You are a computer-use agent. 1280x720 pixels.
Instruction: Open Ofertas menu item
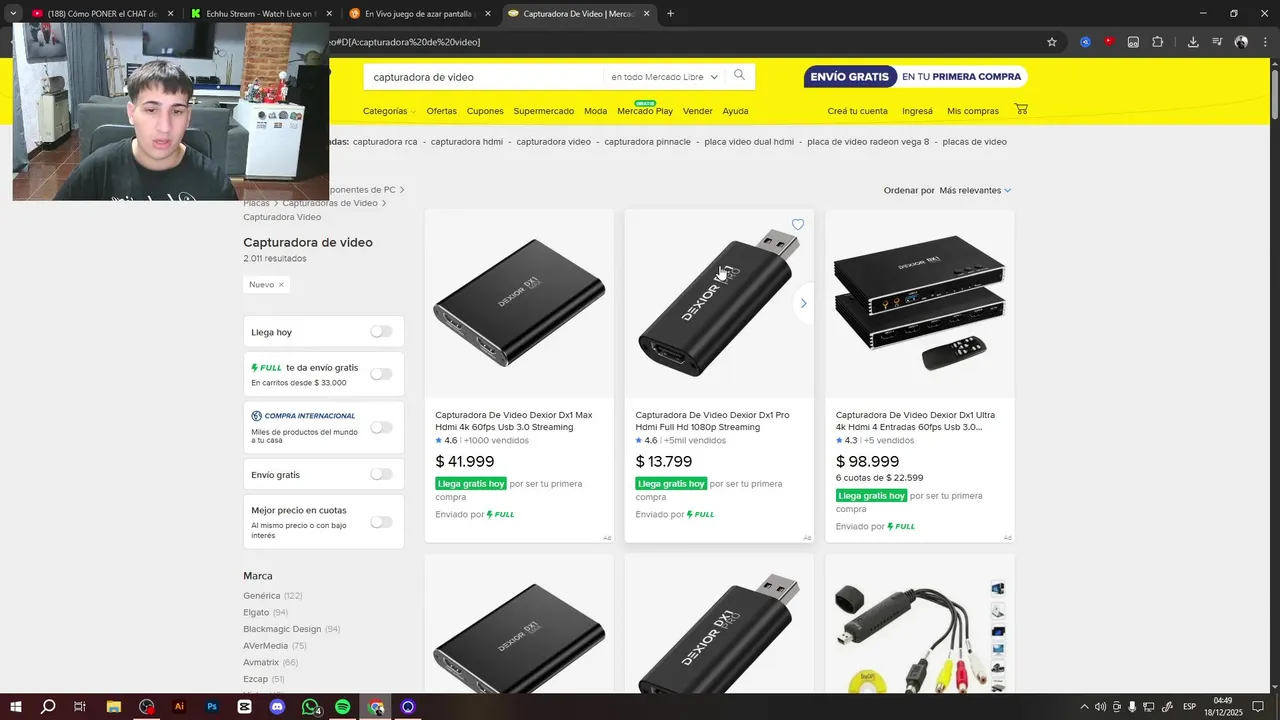tap(441, 111)
